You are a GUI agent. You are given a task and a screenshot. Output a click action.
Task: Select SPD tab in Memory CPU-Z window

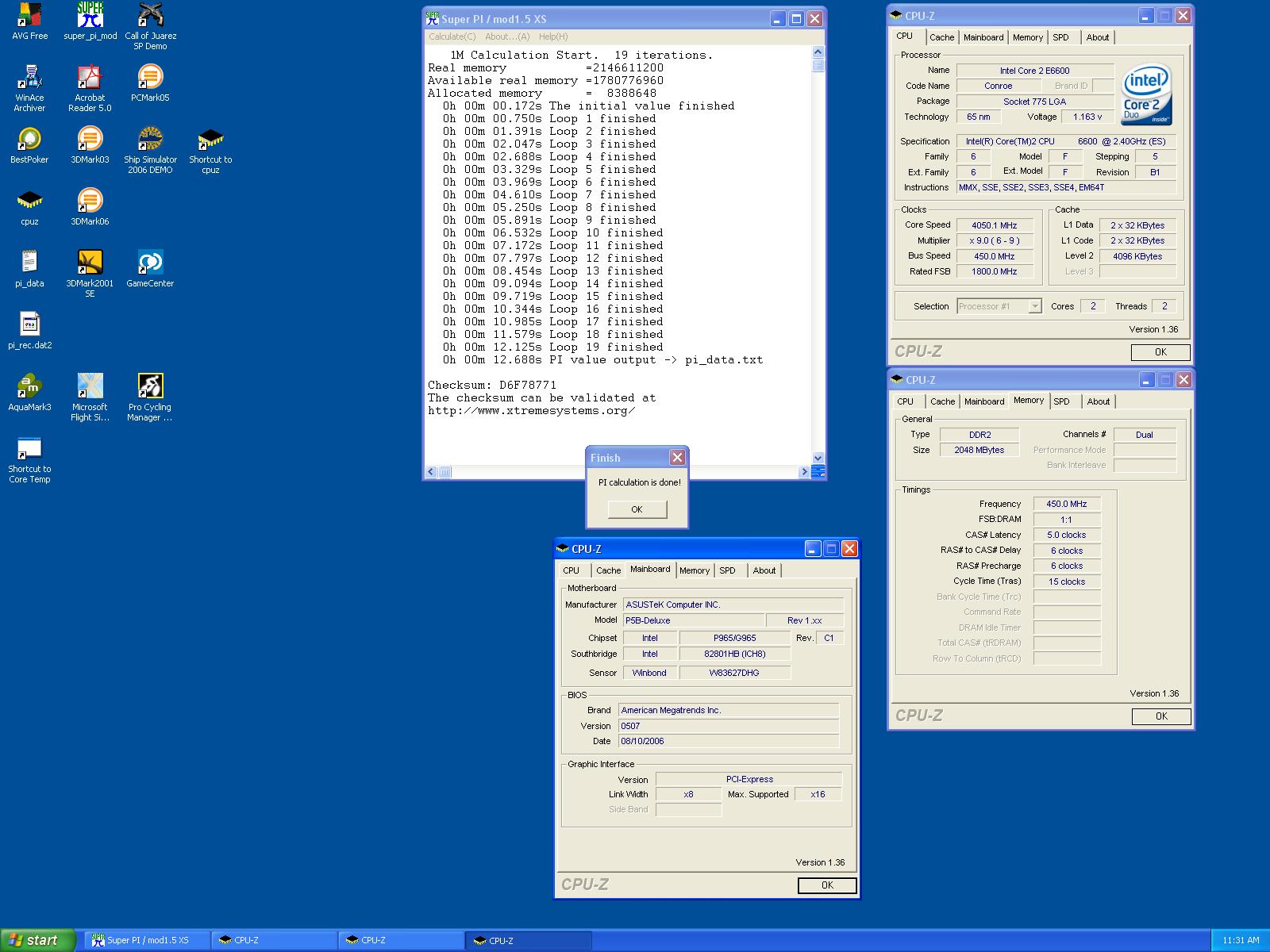(x=1061, y=401)
